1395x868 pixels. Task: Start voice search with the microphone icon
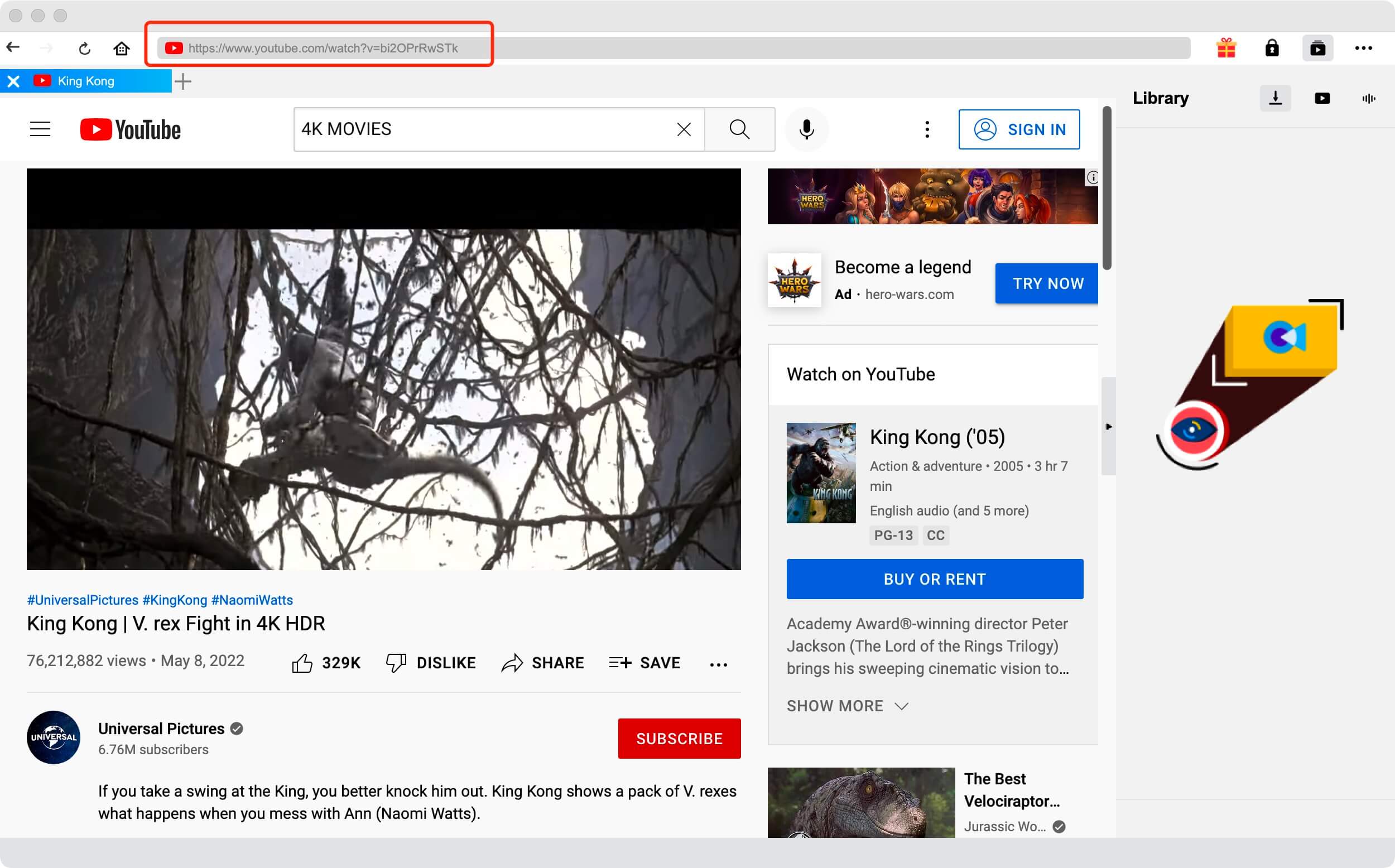[806, 129]
